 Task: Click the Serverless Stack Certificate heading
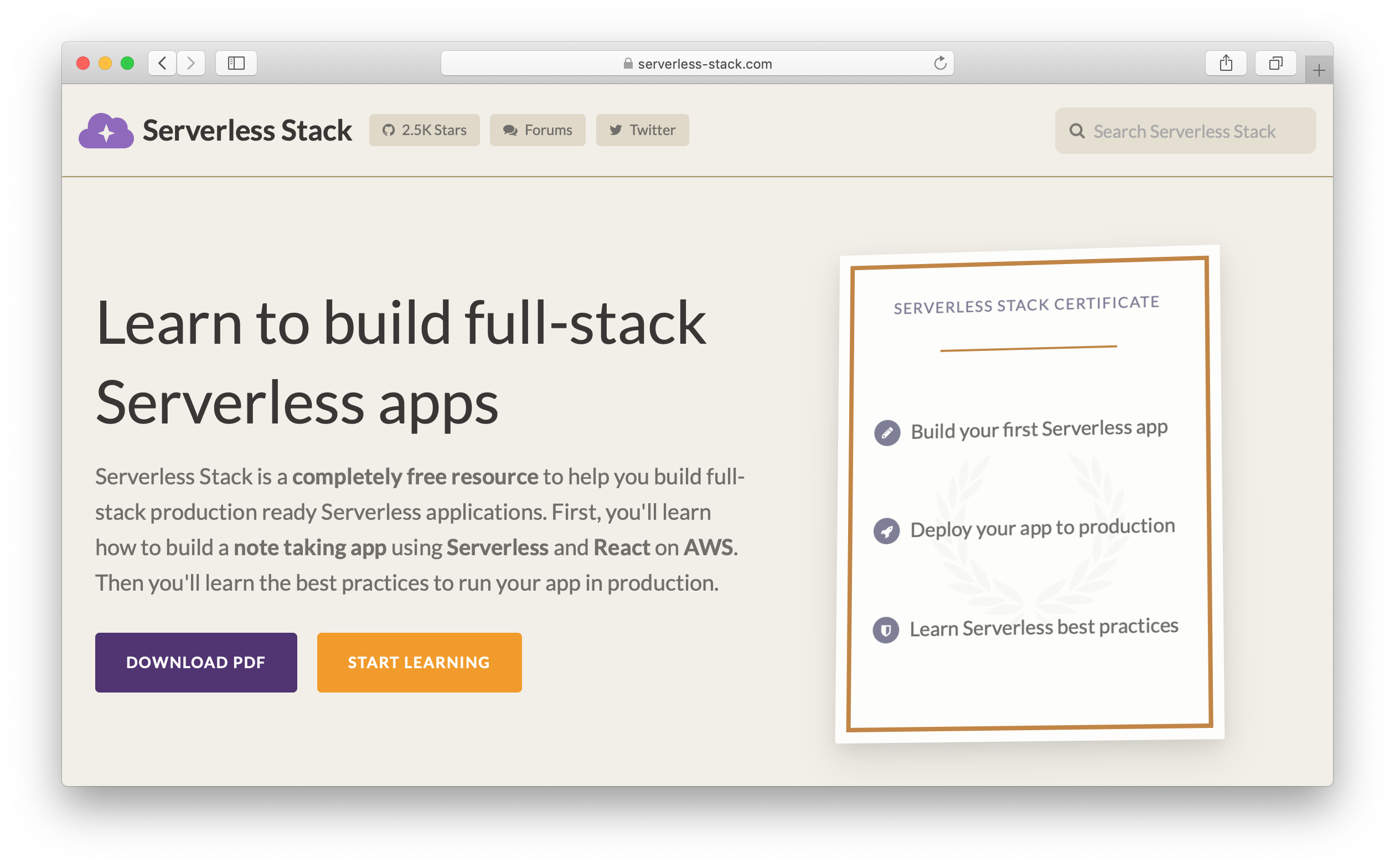click(1026, 306)
